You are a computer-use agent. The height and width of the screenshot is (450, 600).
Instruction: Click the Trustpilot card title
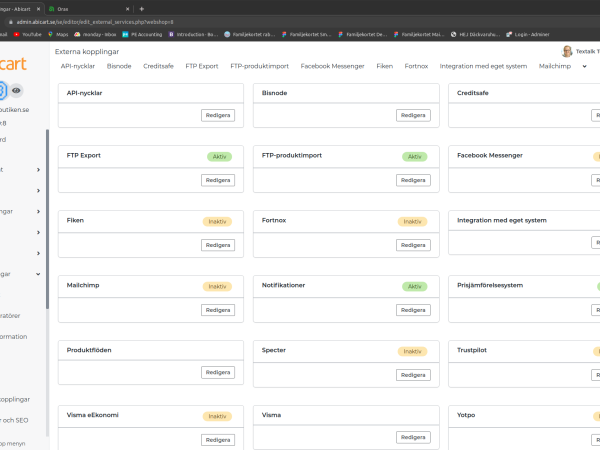pos(472,350)
